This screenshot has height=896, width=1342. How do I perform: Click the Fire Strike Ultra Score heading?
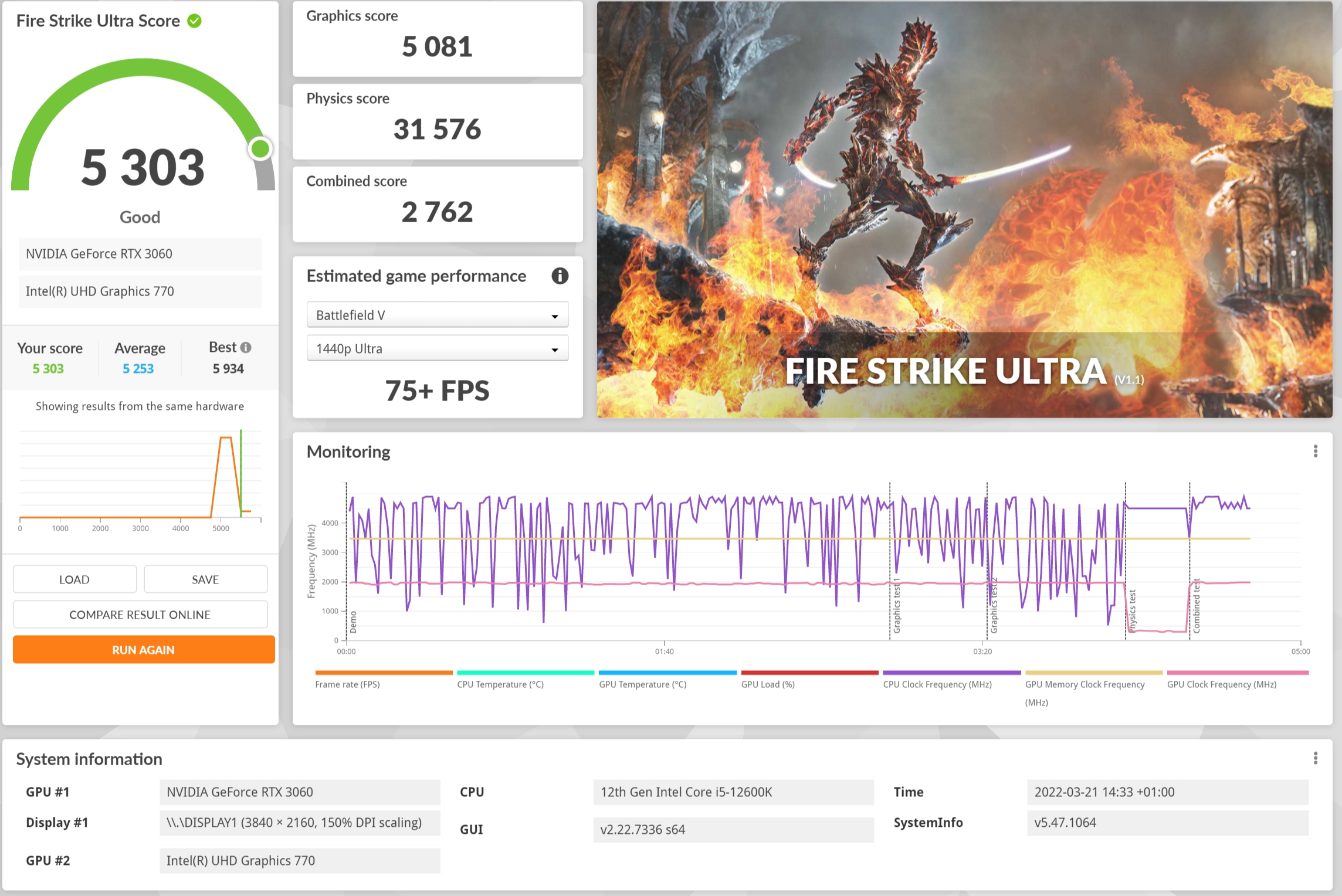98,21
